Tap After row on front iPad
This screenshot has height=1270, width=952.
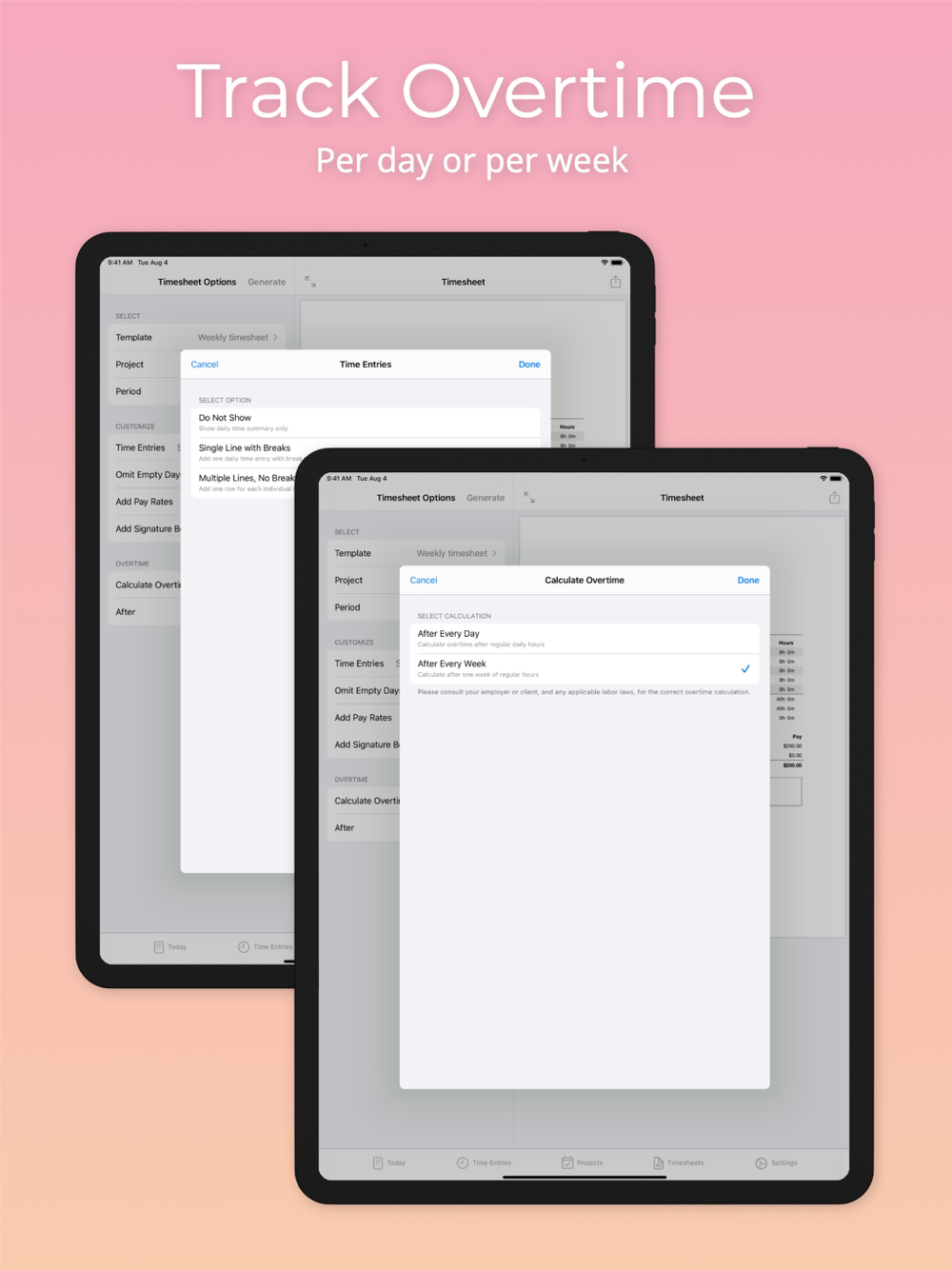(364, 828)
